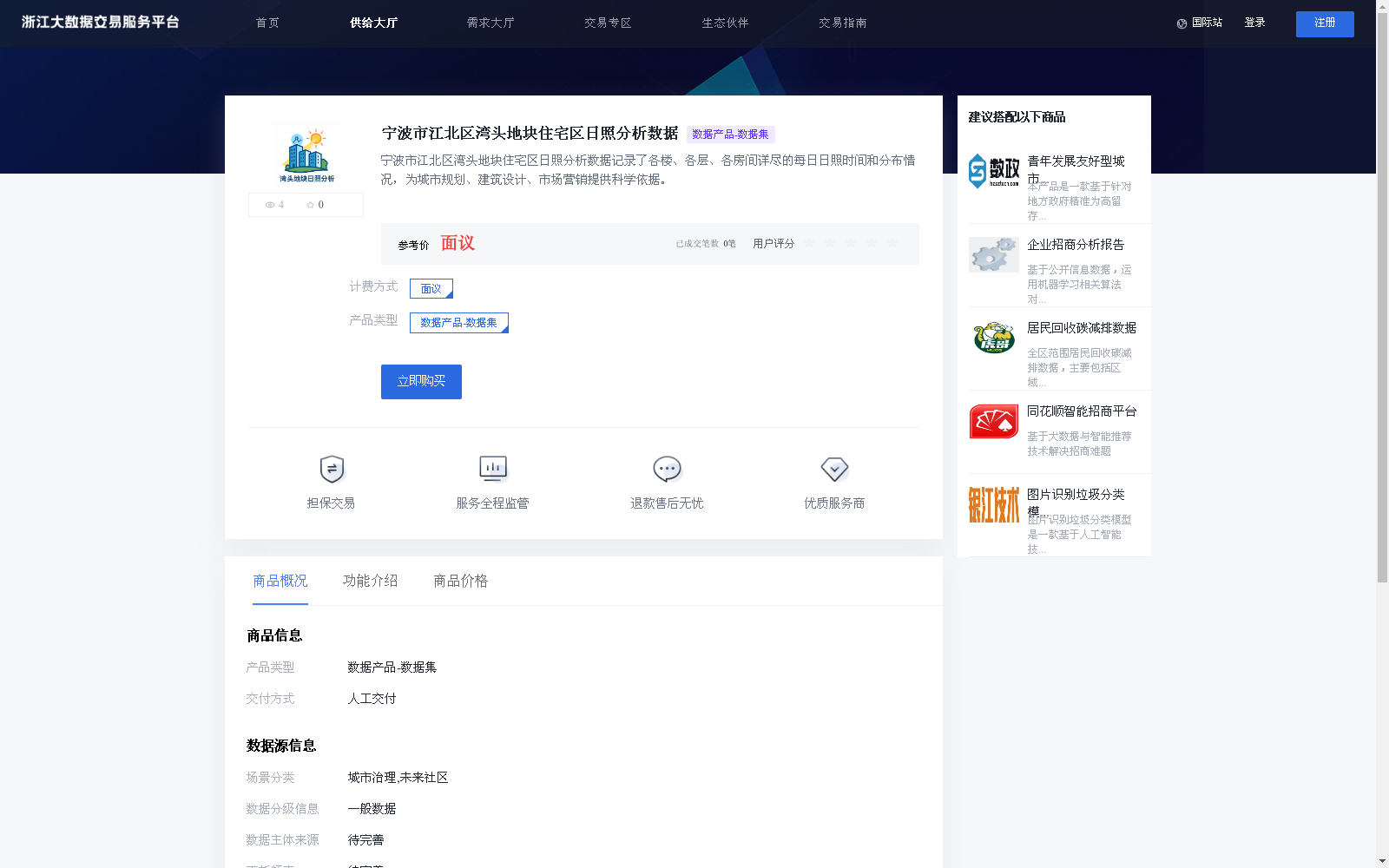Open 需求大厅 navigation item
The image size is (1389, 868).
pos(490,23)
